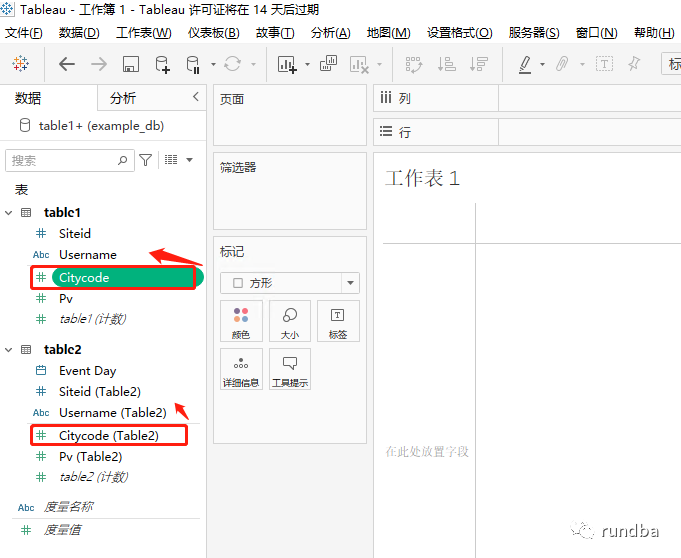Open the 仪表板(B) menu
The image size is (681, 558).
(x=214, y=33)
